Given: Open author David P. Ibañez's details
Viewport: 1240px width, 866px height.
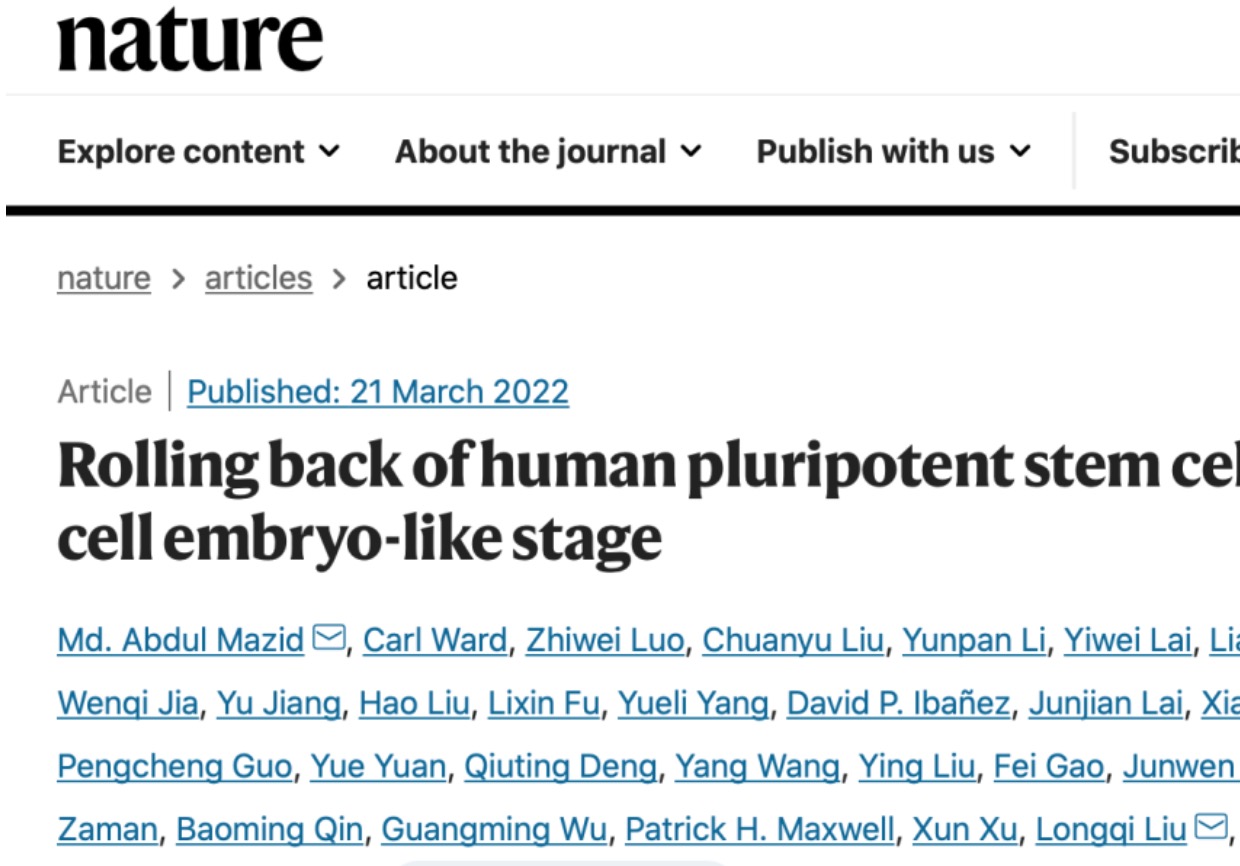Looking at the screenshot, I should (898, 703).
